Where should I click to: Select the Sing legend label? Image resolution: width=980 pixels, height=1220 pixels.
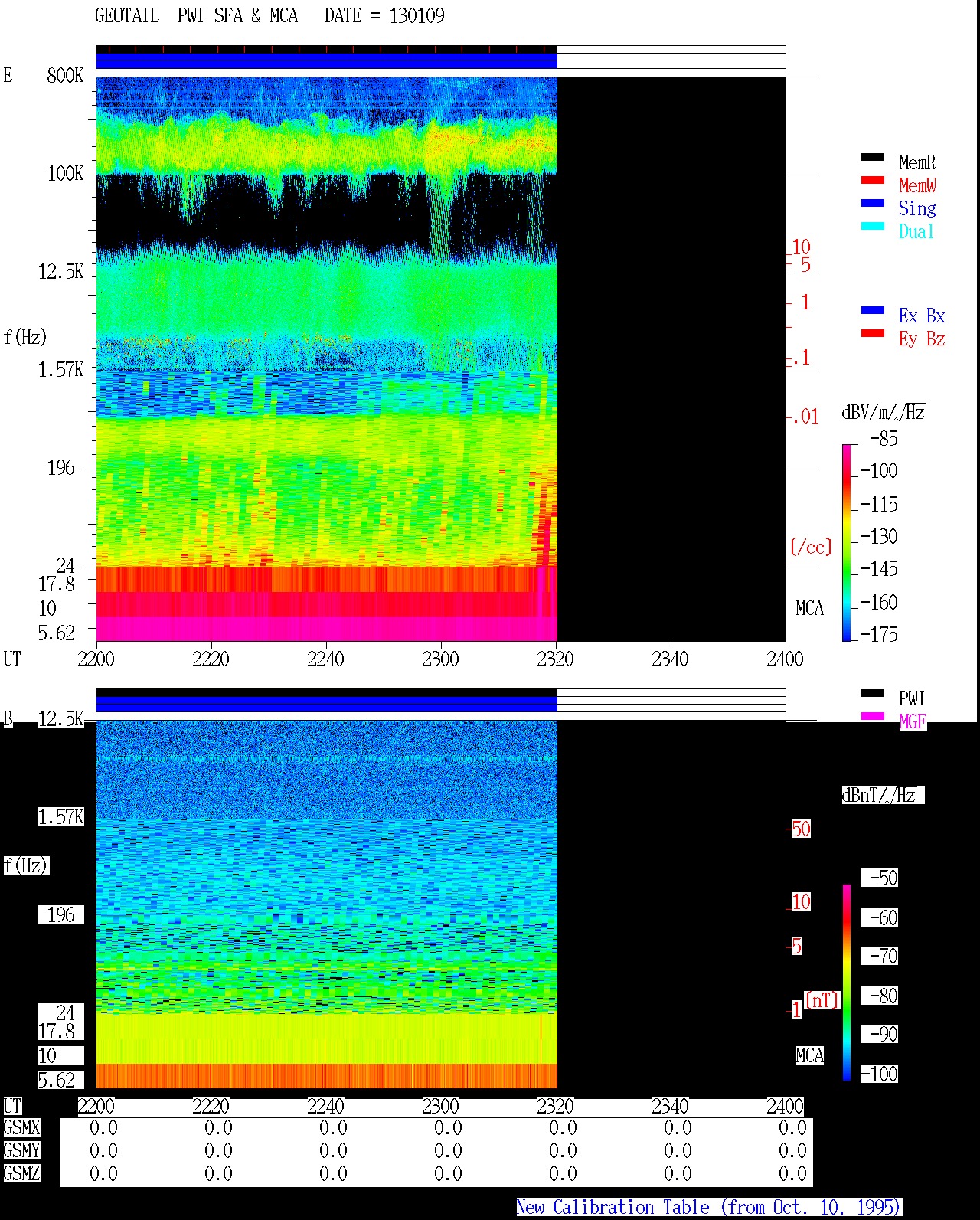click(917, 208)
